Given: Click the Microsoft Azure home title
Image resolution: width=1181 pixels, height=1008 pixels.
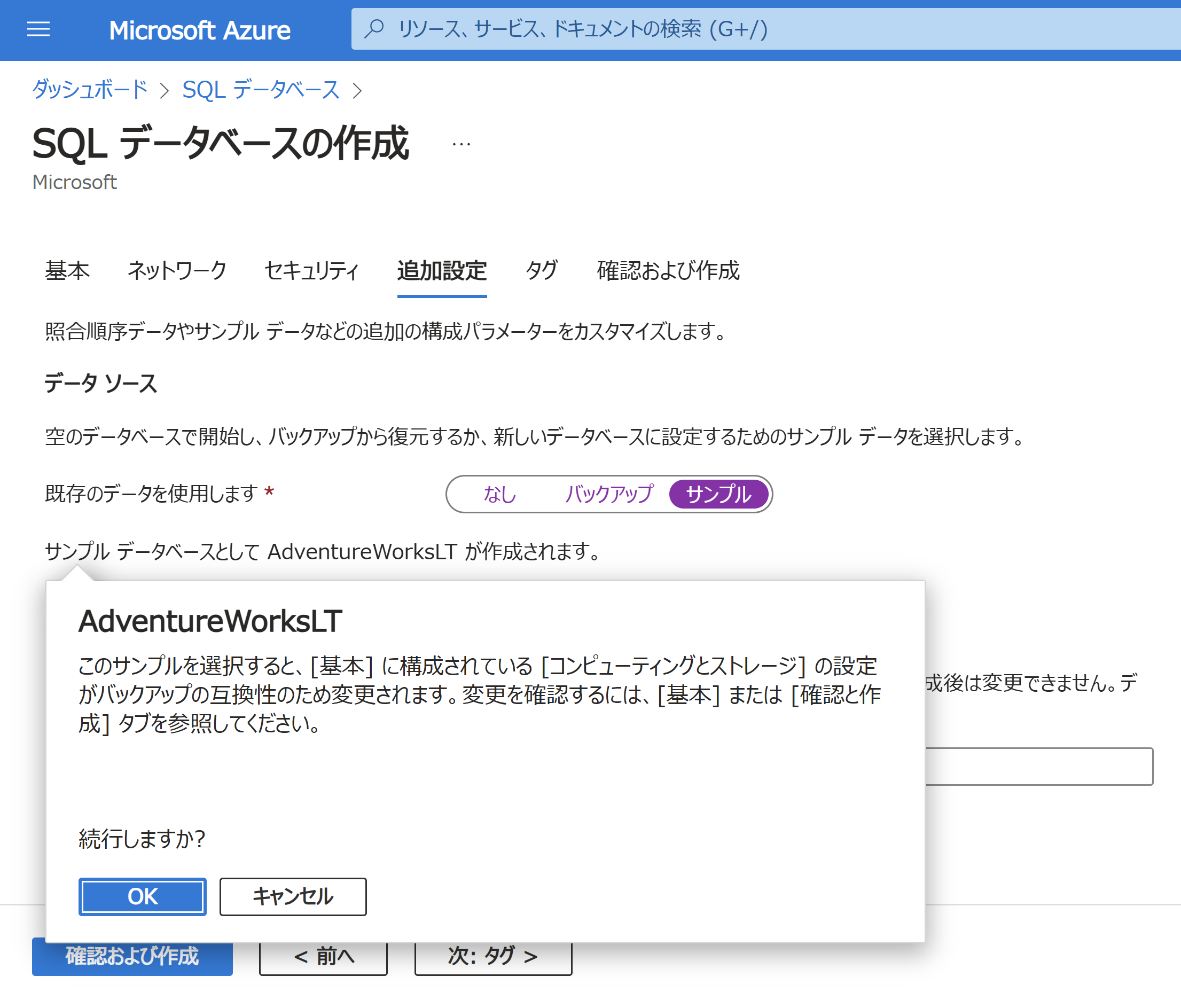Looking at the screenshot, I should coord(199,30).
